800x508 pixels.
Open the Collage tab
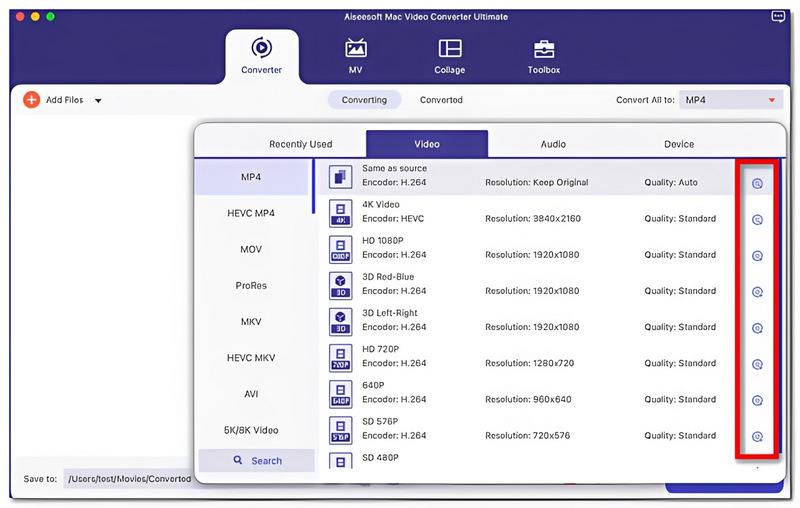click(449, 56)
